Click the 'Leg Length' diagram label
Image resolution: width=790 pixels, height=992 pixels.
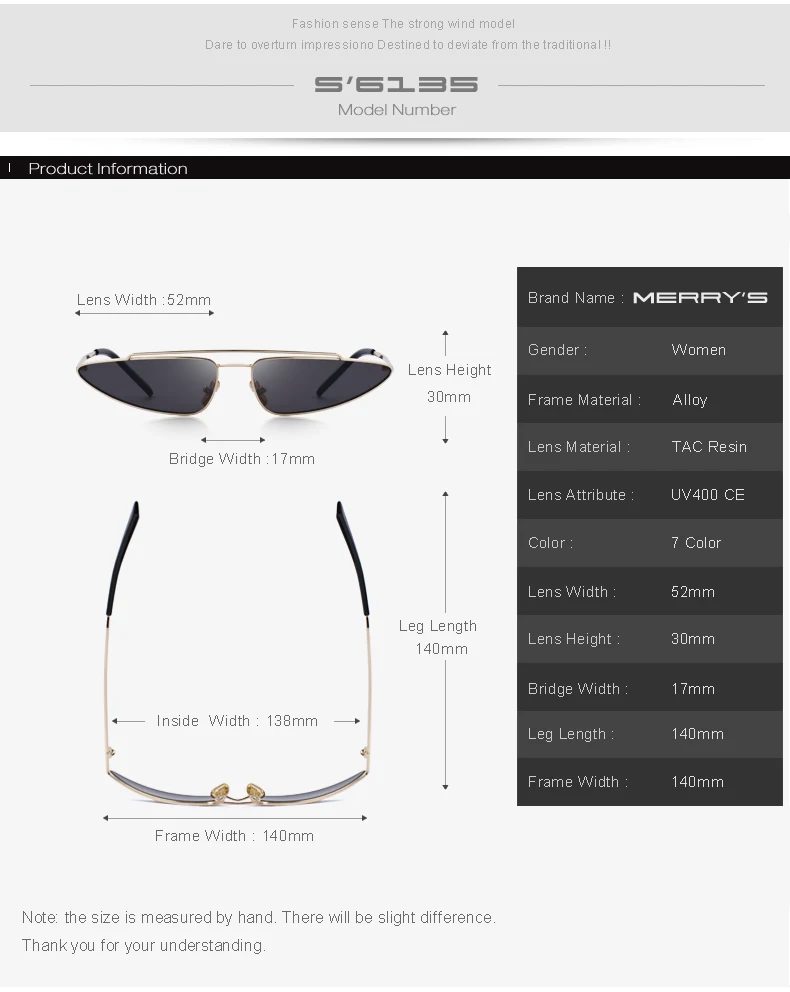click(438, 626)
